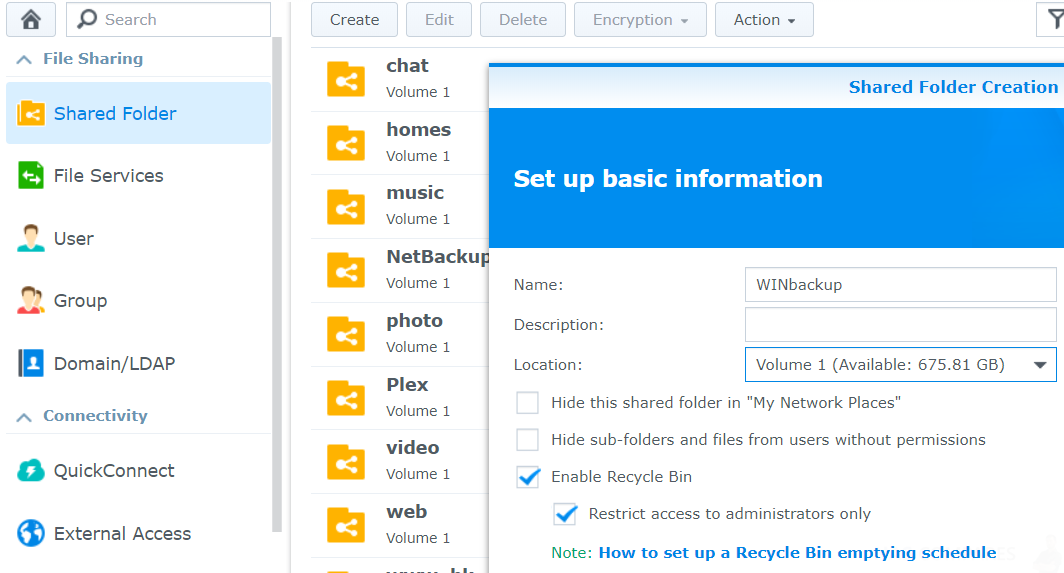Uncheck Restrict access to administrators only
Viewport: 1064px width, 573px height.
pos(565,514)
